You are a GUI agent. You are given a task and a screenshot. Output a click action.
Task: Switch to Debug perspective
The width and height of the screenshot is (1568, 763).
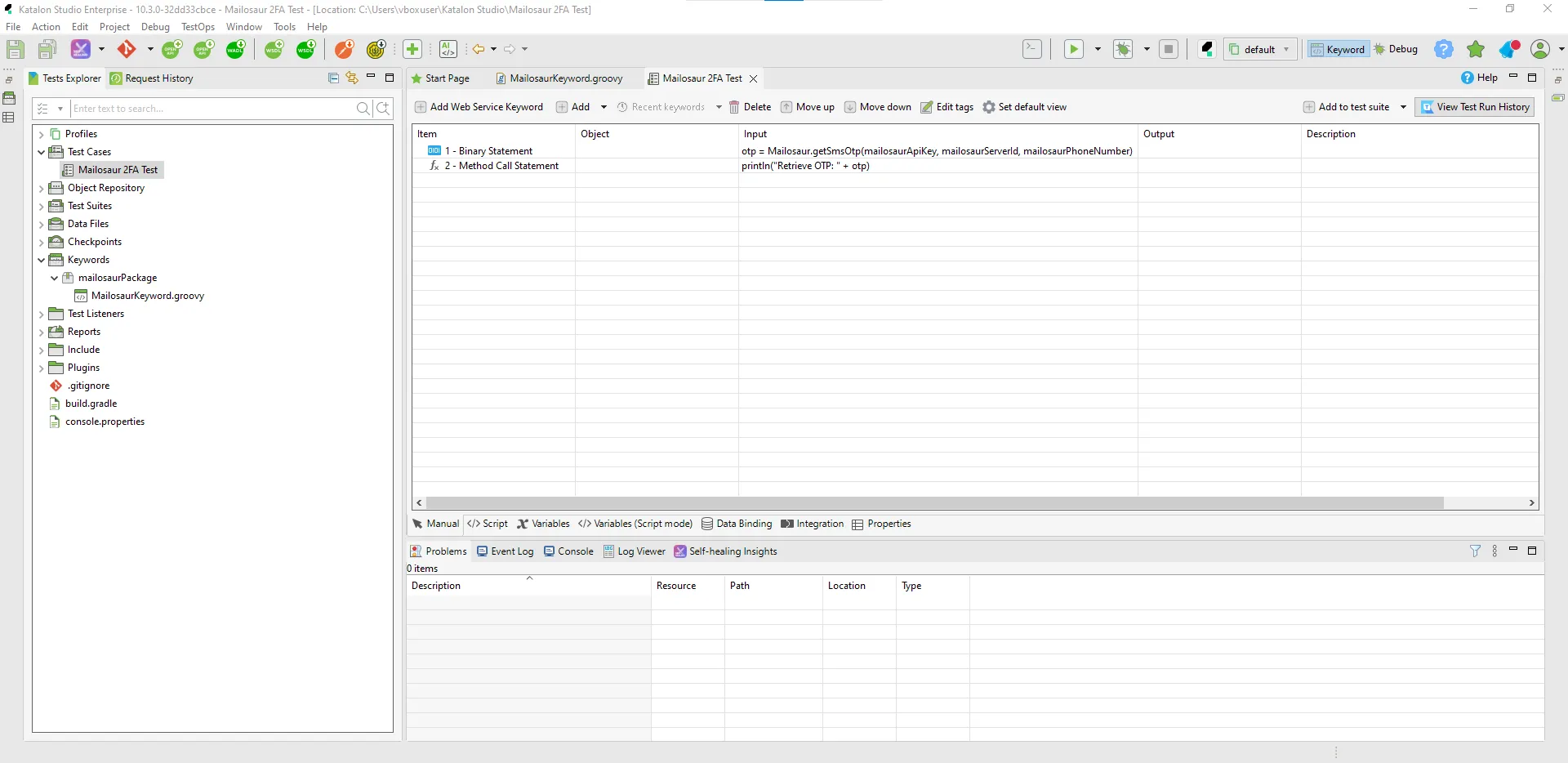(1400, 49)
